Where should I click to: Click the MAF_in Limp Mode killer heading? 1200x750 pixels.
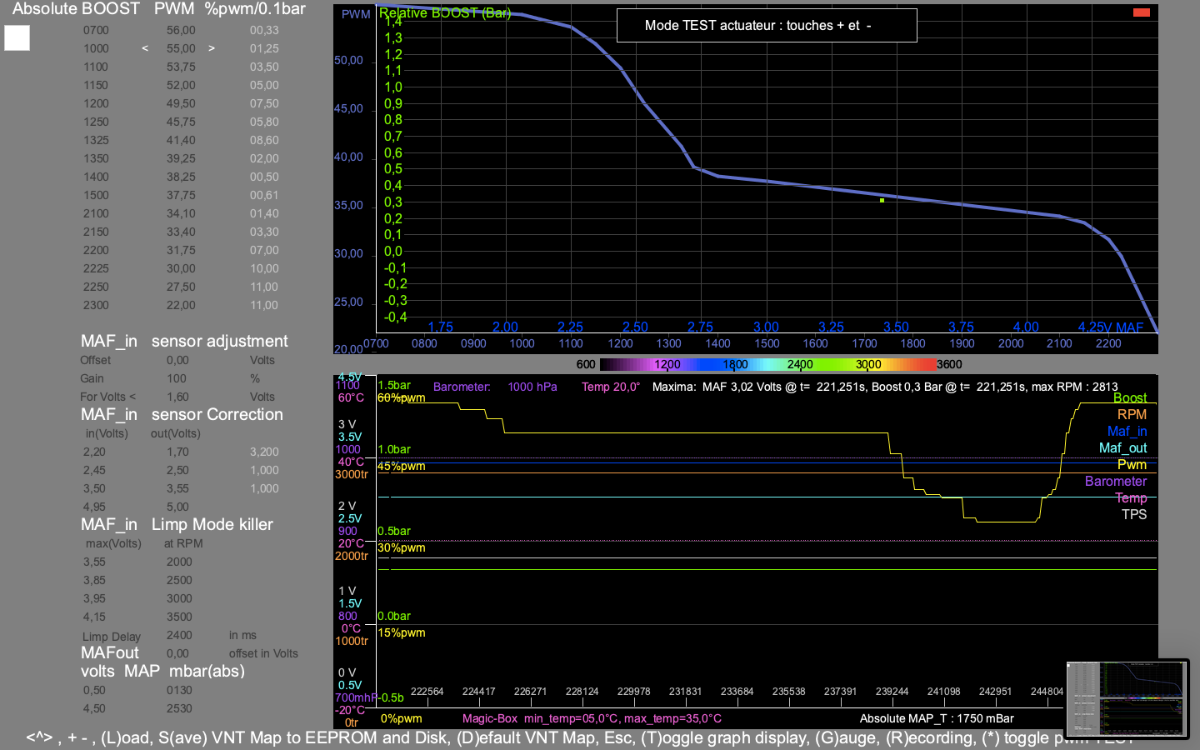click(x=176, y=524)
